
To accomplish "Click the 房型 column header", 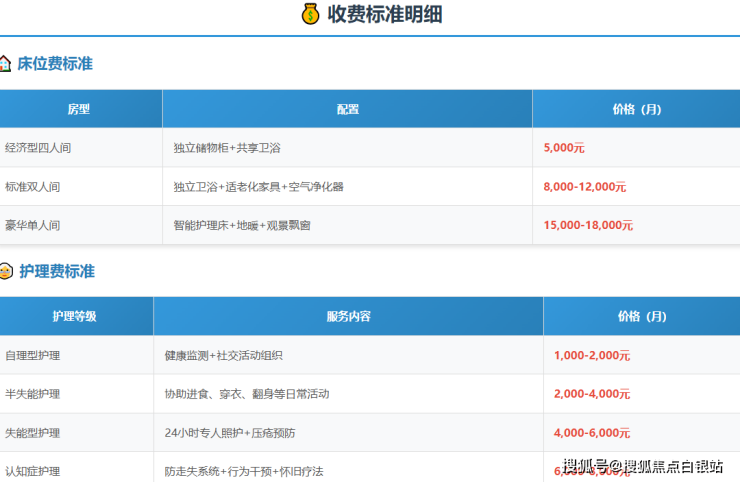I will click(79, 109).
